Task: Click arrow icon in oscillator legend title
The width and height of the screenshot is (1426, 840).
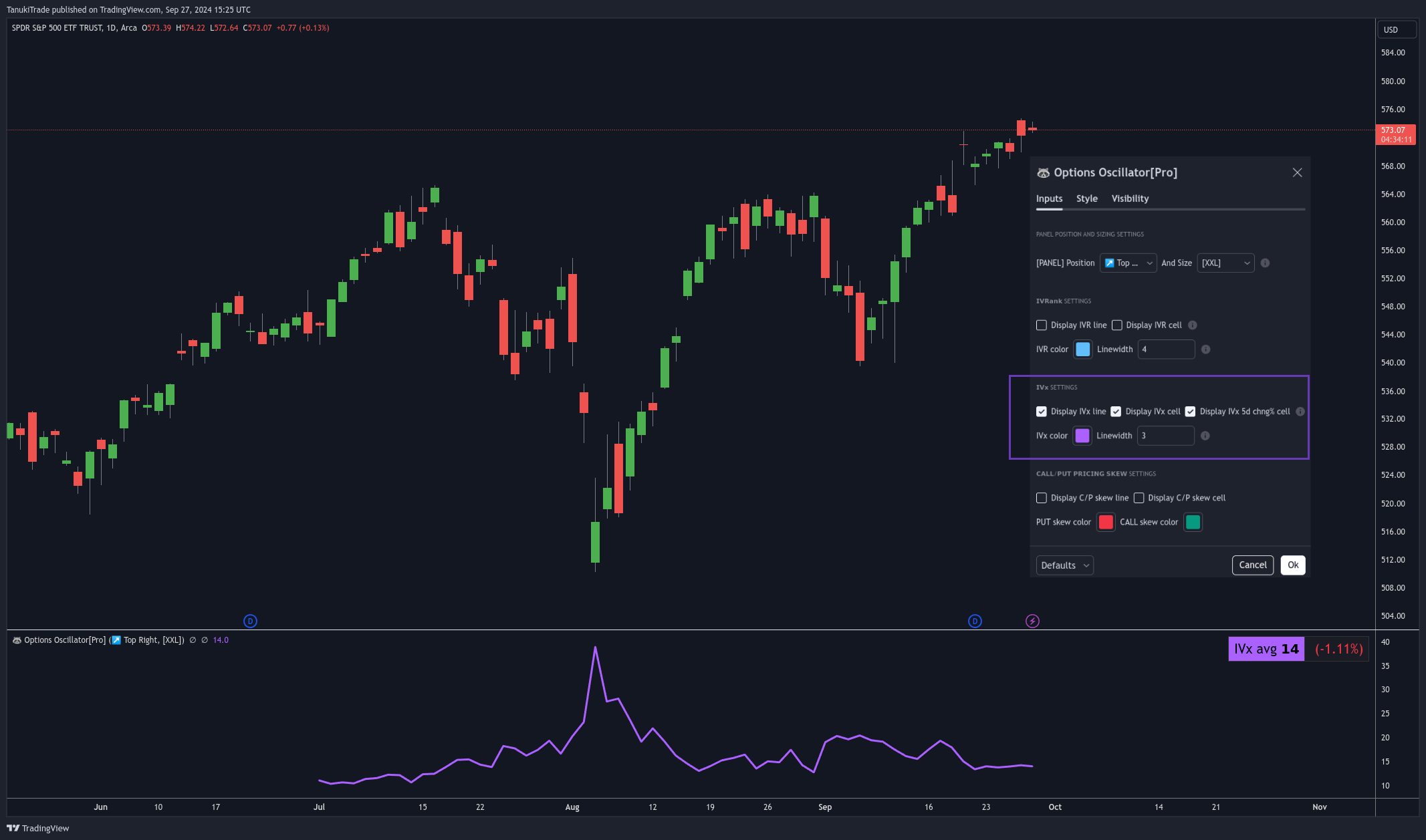Action: tap(116, 640)
